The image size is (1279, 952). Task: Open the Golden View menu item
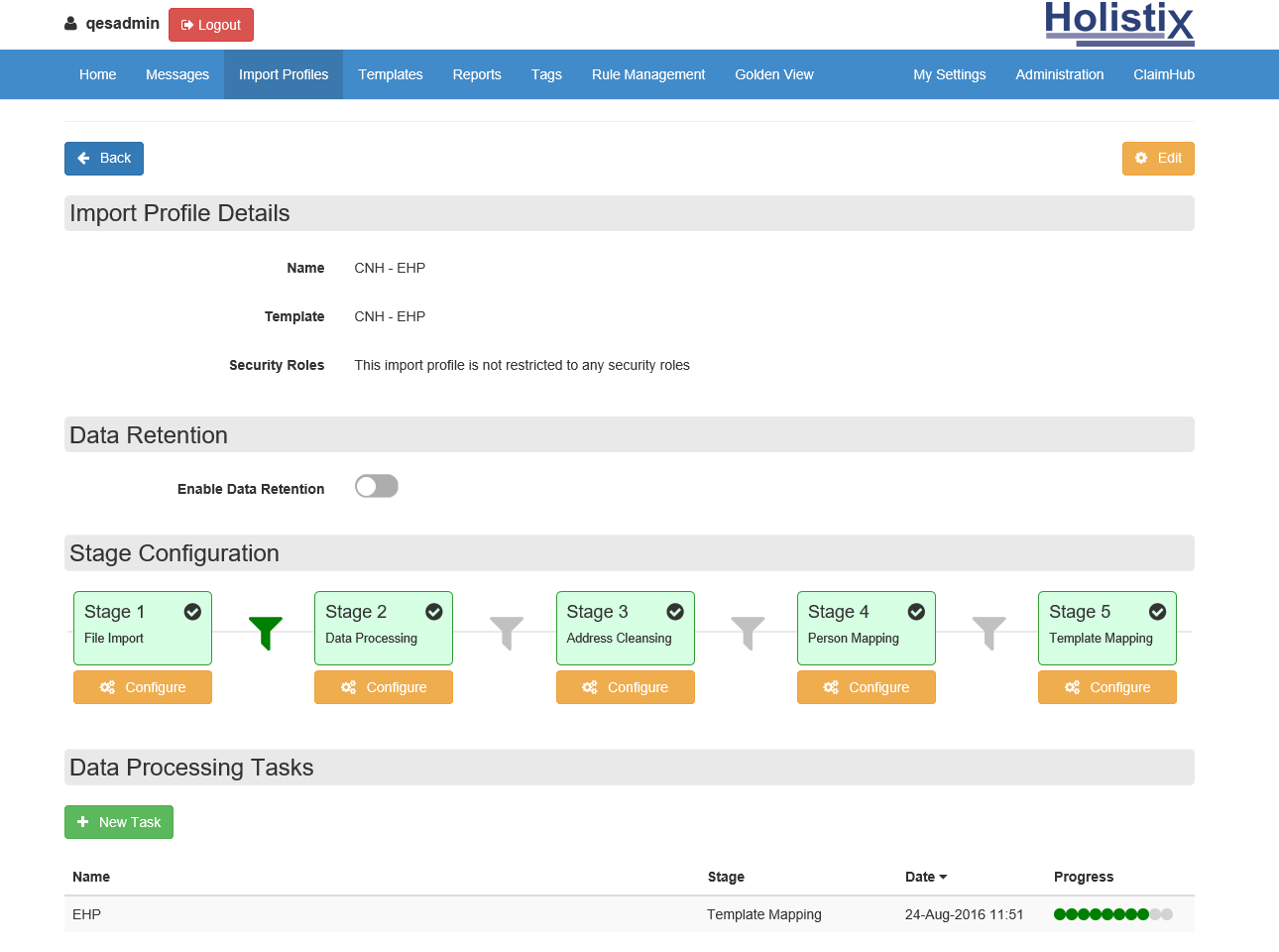tap(773, 74)
